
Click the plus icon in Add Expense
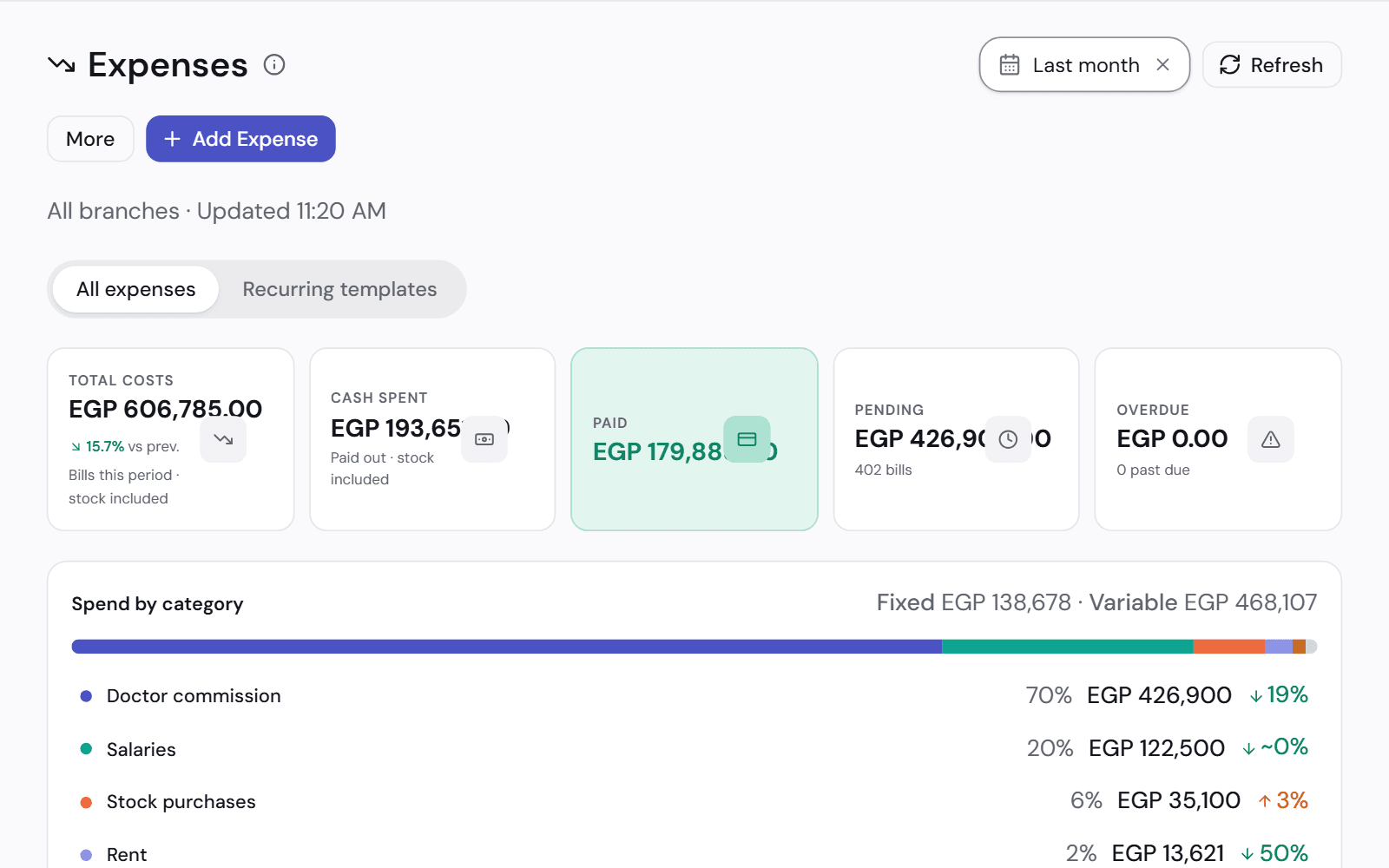pos(172,139)
